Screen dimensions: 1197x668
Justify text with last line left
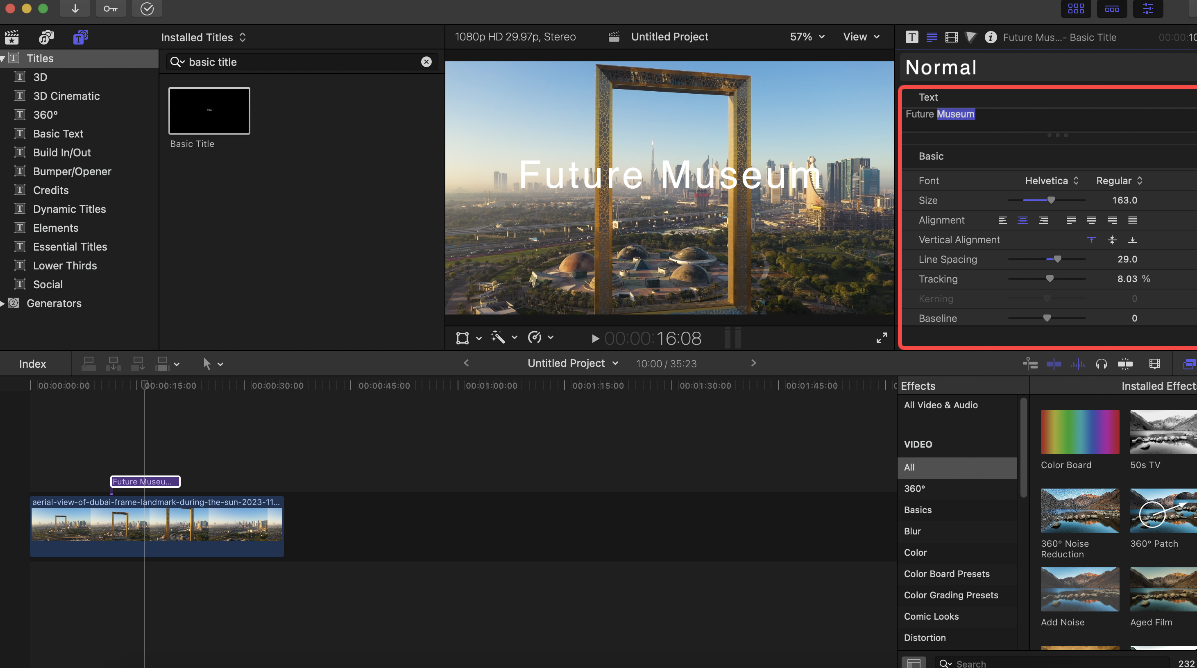coord(1071,221)
